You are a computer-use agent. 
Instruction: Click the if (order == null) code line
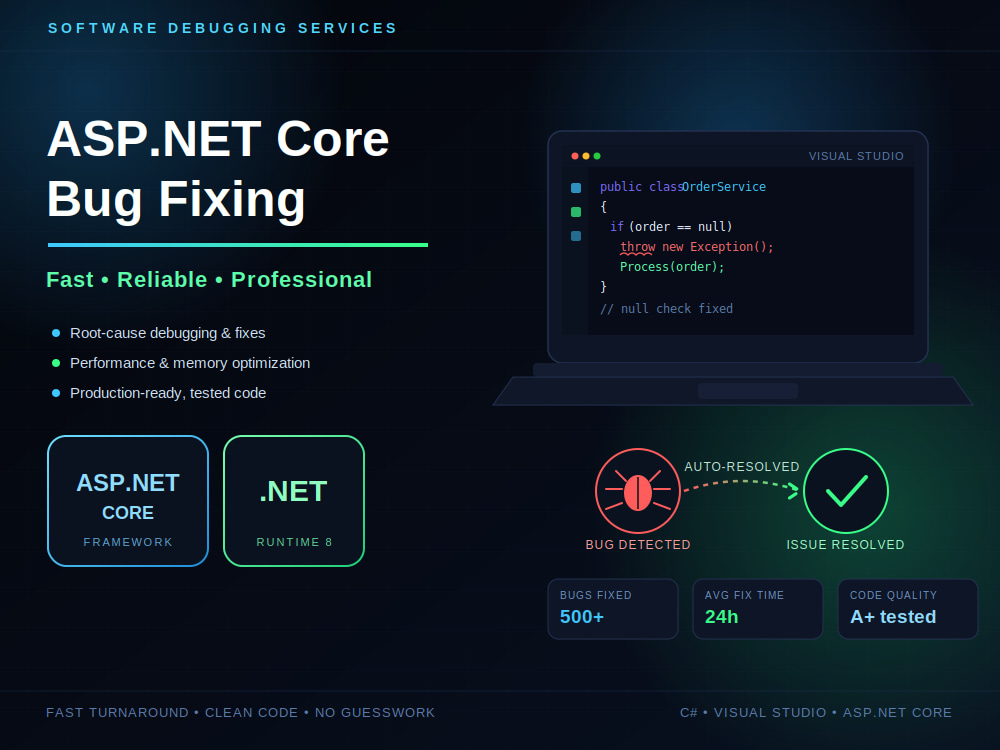(671, 227)
